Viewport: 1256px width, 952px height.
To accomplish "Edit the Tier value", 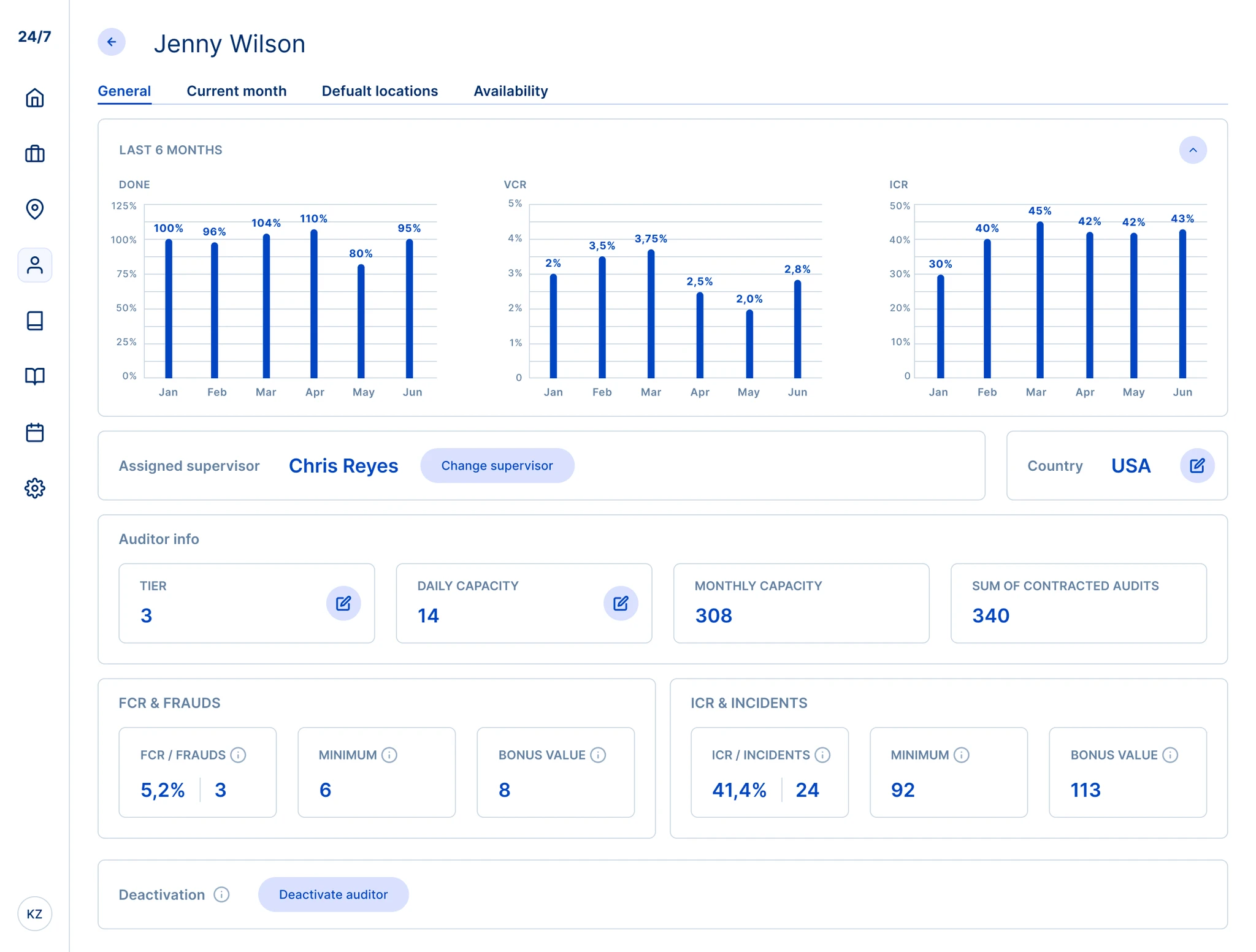I will point(343,603).
